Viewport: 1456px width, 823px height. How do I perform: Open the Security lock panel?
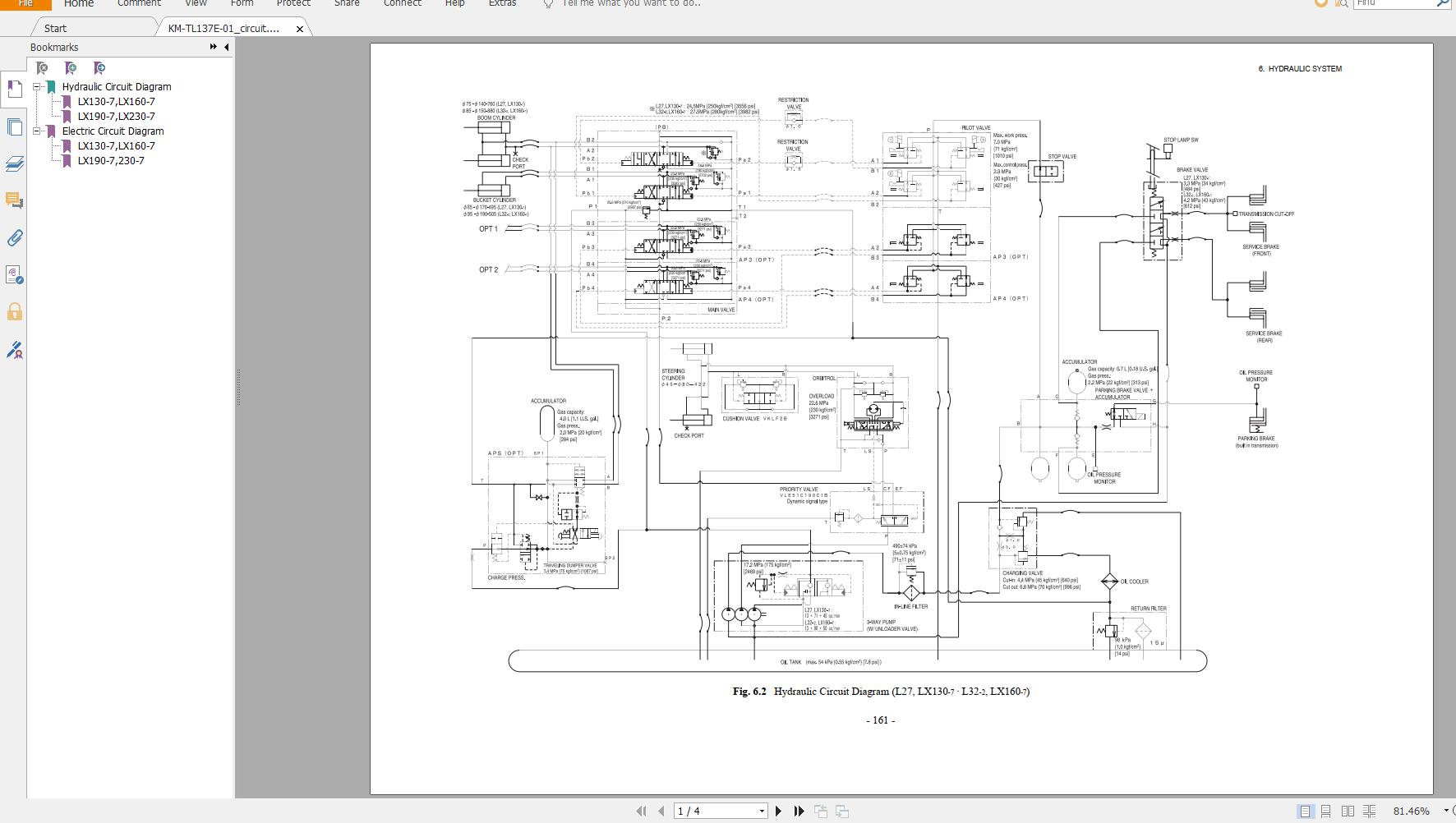pyautogui.click(x=14, y=312)
